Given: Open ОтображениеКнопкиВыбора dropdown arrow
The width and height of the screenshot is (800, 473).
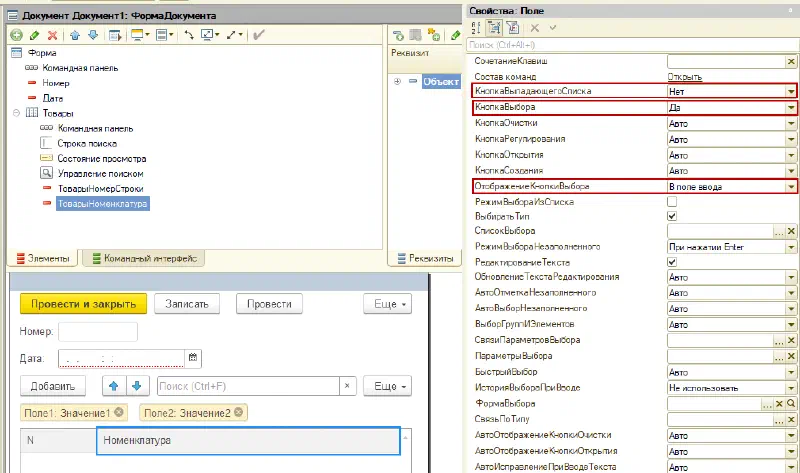Looking at the screenshot, I should pos(791,187).
